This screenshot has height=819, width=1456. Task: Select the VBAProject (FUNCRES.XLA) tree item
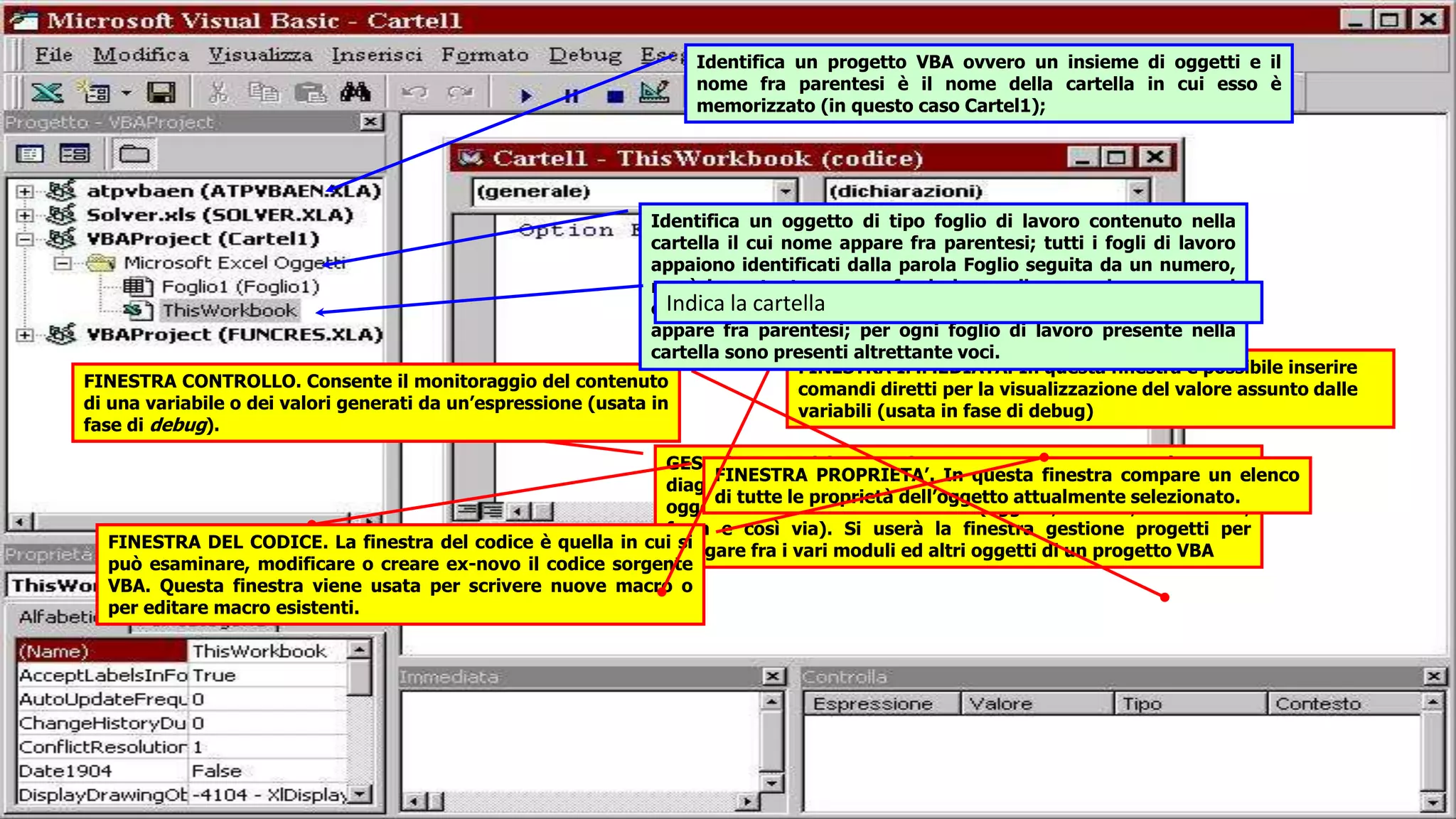[x=235, y=334]
